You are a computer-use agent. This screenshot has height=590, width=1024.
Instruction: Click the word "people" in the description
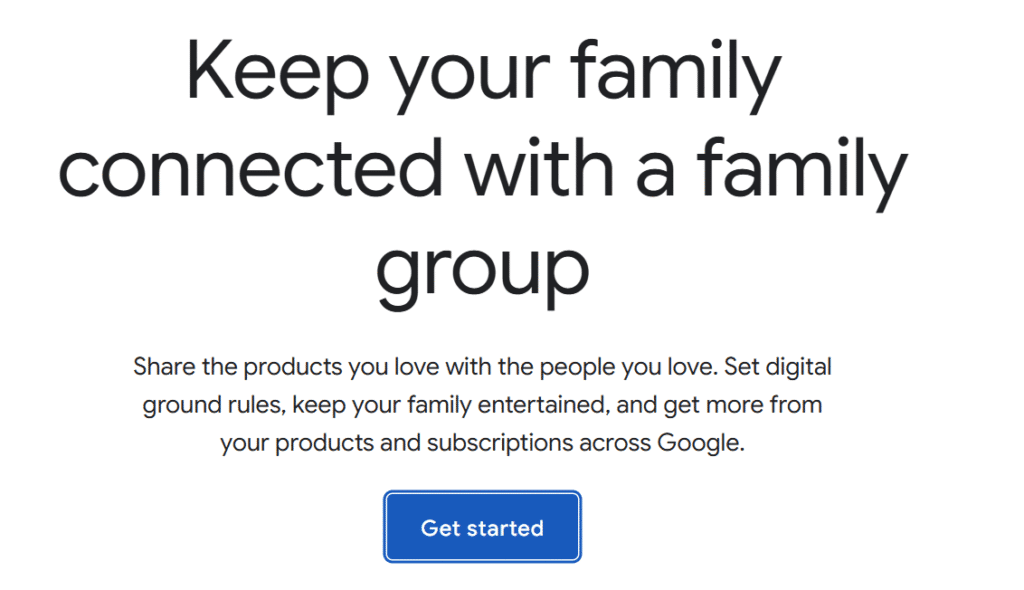click(x=587, y=367)
